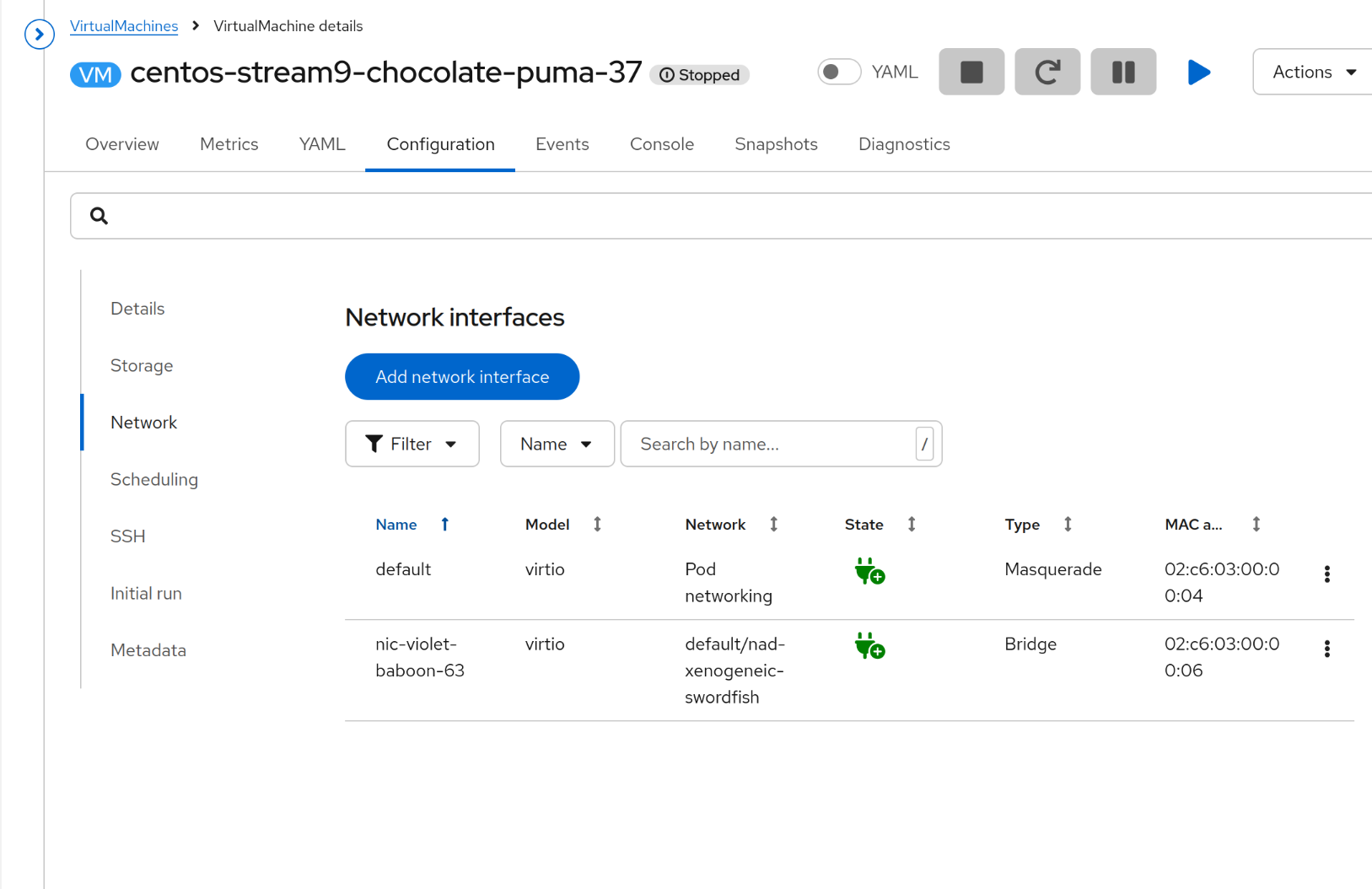Click the VirtualMachines breadcrumb link
The image size is (1372, 889).
[124, 26]
